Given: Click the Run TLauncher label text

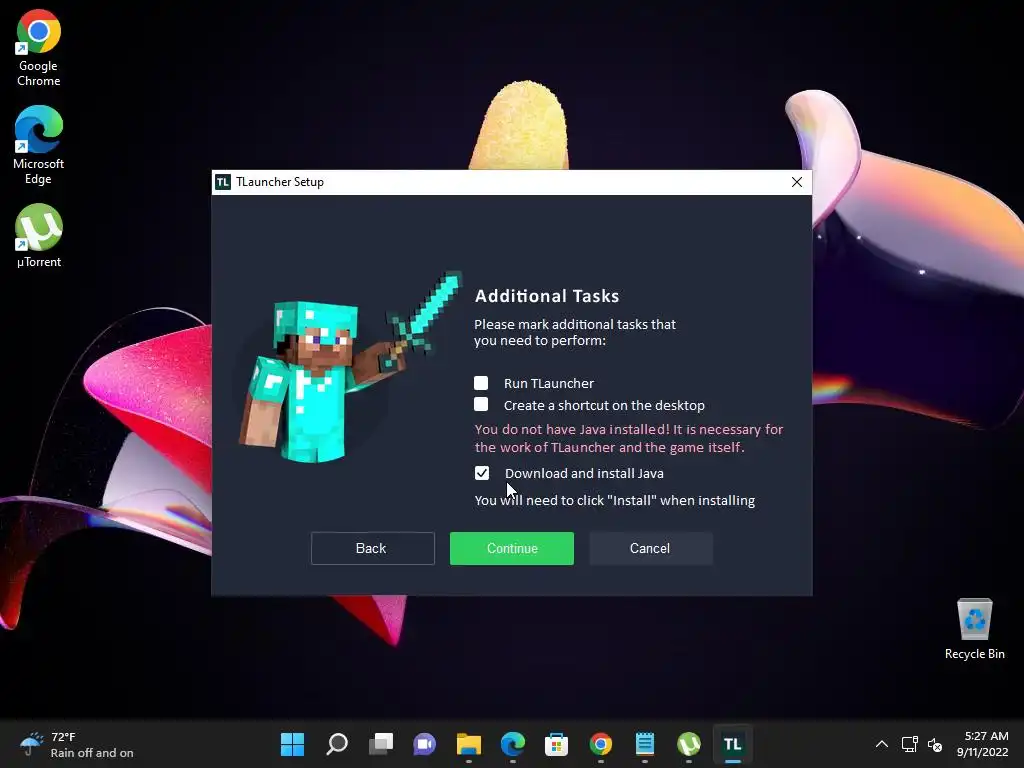Looking at the screenshot, I should 549,383.
